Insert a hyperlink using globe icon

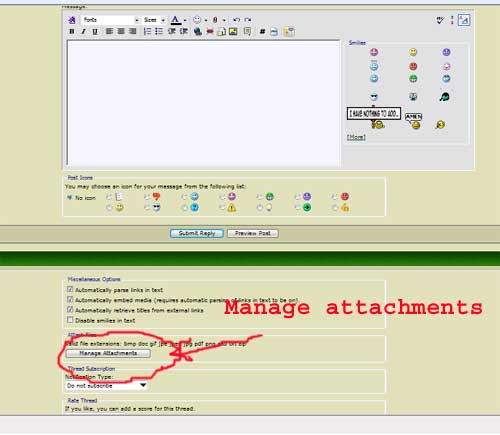coord(198,32)
